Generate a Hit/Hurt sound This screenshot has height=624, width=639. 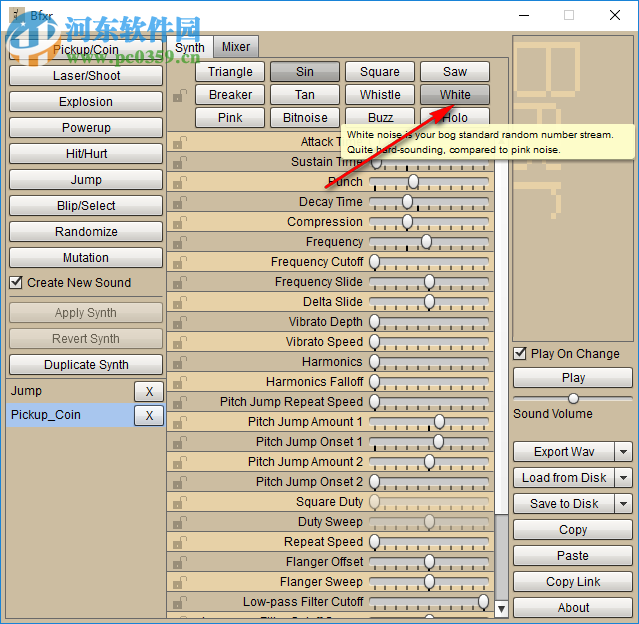point(86,154)
